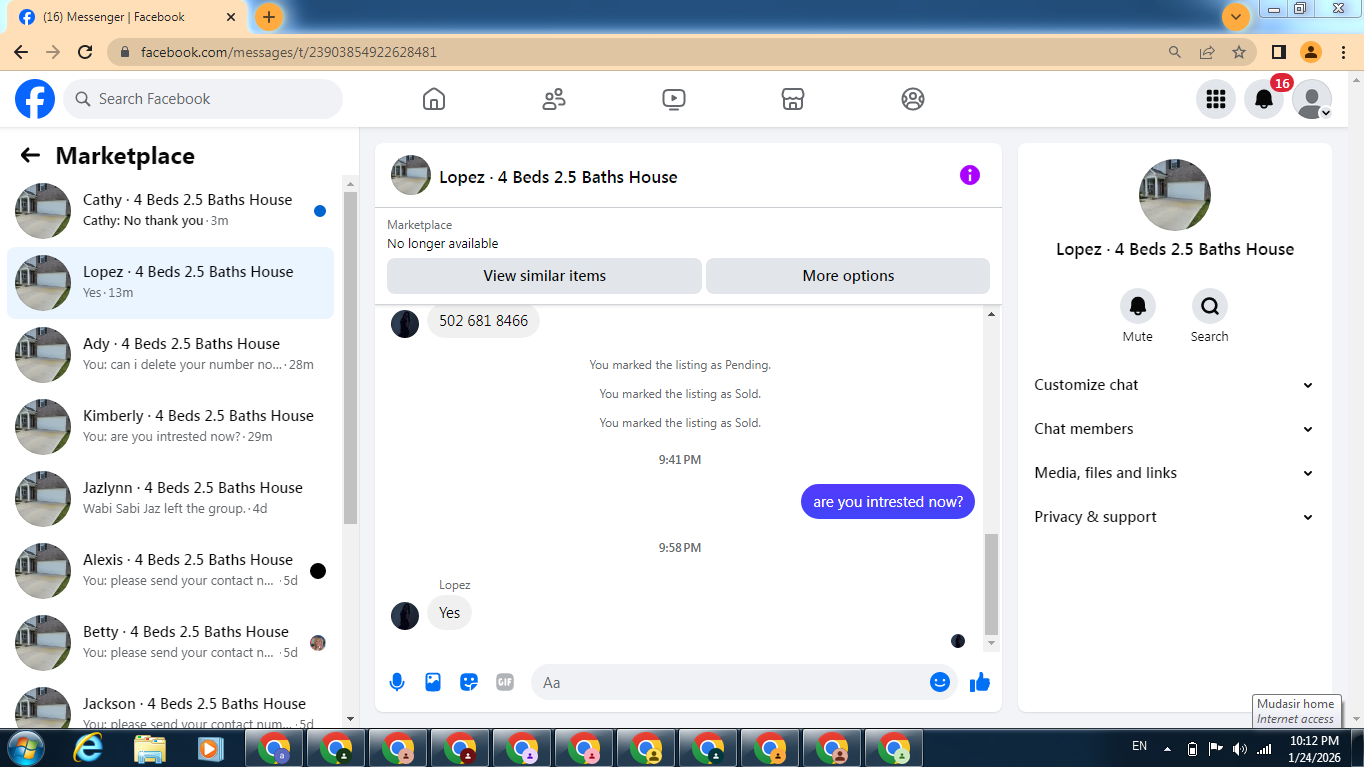Viewport: 1364px width, 767px height.
Task: Open the account profile picture menu
Action: (x=1312, y=99)
